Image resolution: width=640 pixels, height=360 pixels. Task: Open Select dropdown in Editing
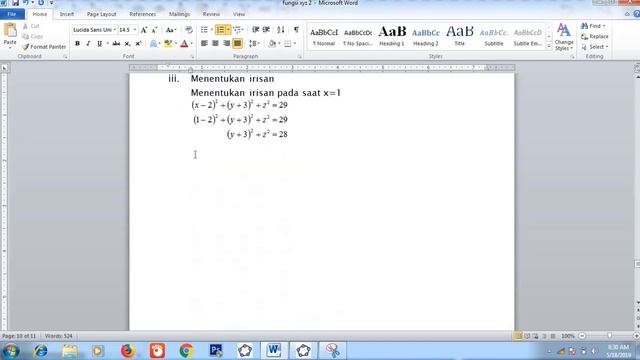[595, 47]
